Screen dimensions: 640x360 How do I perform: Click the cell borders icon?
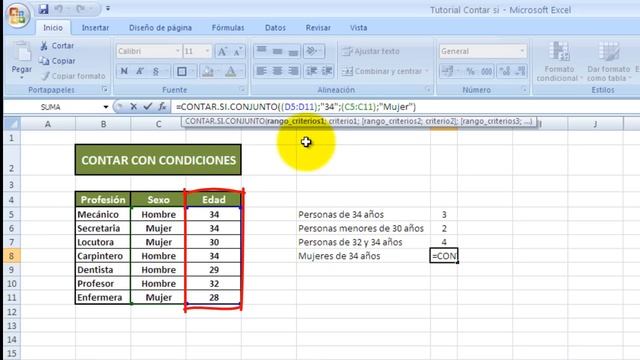[182, 71]
